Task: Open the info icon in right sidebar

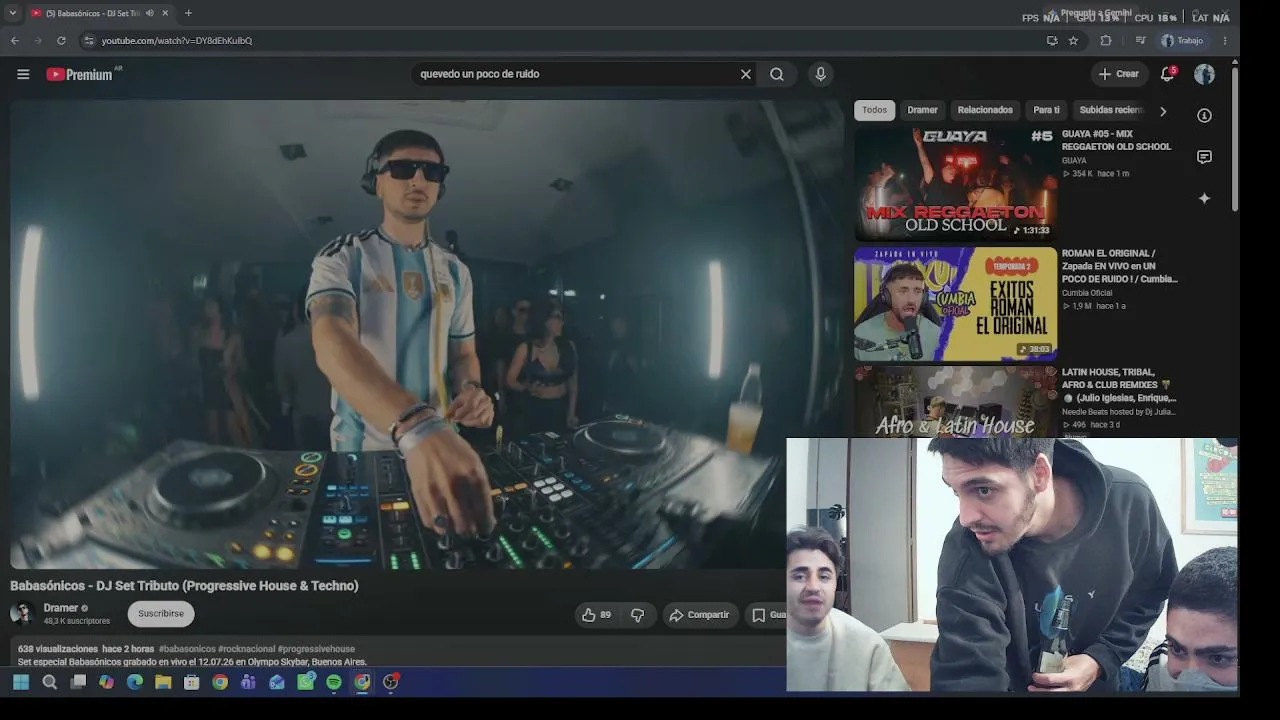Action: [x=1204, y=115]
